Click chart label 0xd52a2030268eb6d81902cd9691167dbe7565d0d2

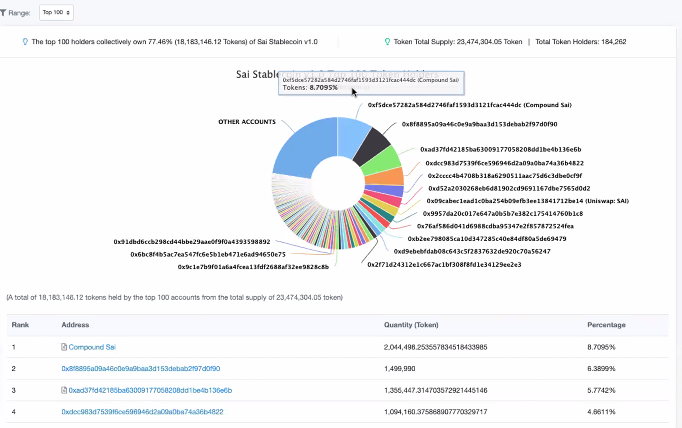tap(509, 188)
